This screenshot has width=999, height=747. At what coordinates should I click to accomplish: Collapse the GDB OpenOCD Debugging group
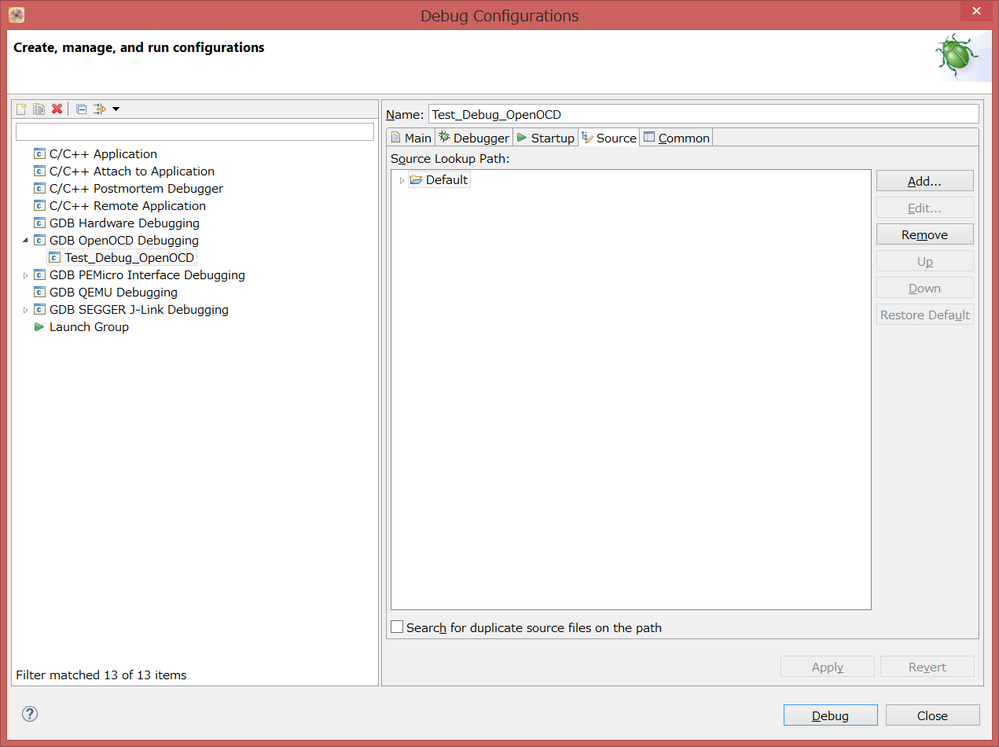click(25, 240)
